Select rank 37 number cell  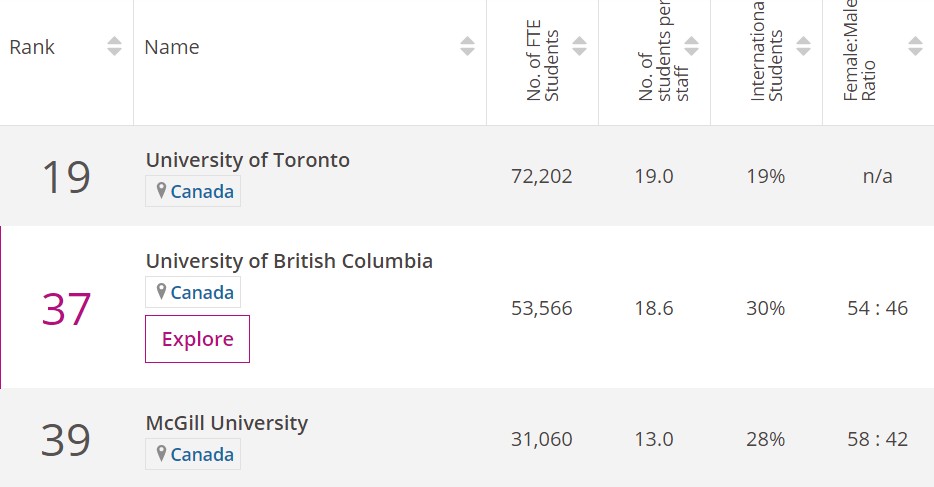click(x=66, y=309)
